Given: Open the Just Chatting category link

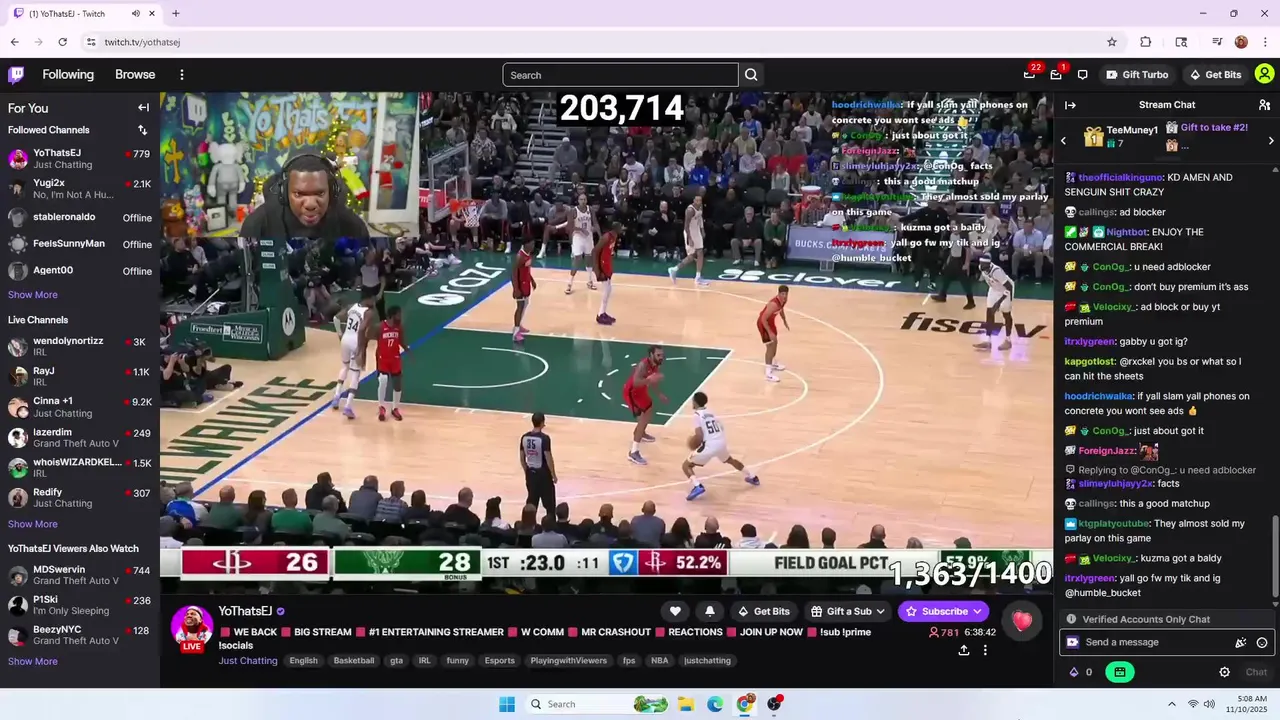Looking at the screenshot, I should pyautogui.click(x=248, y=660).
